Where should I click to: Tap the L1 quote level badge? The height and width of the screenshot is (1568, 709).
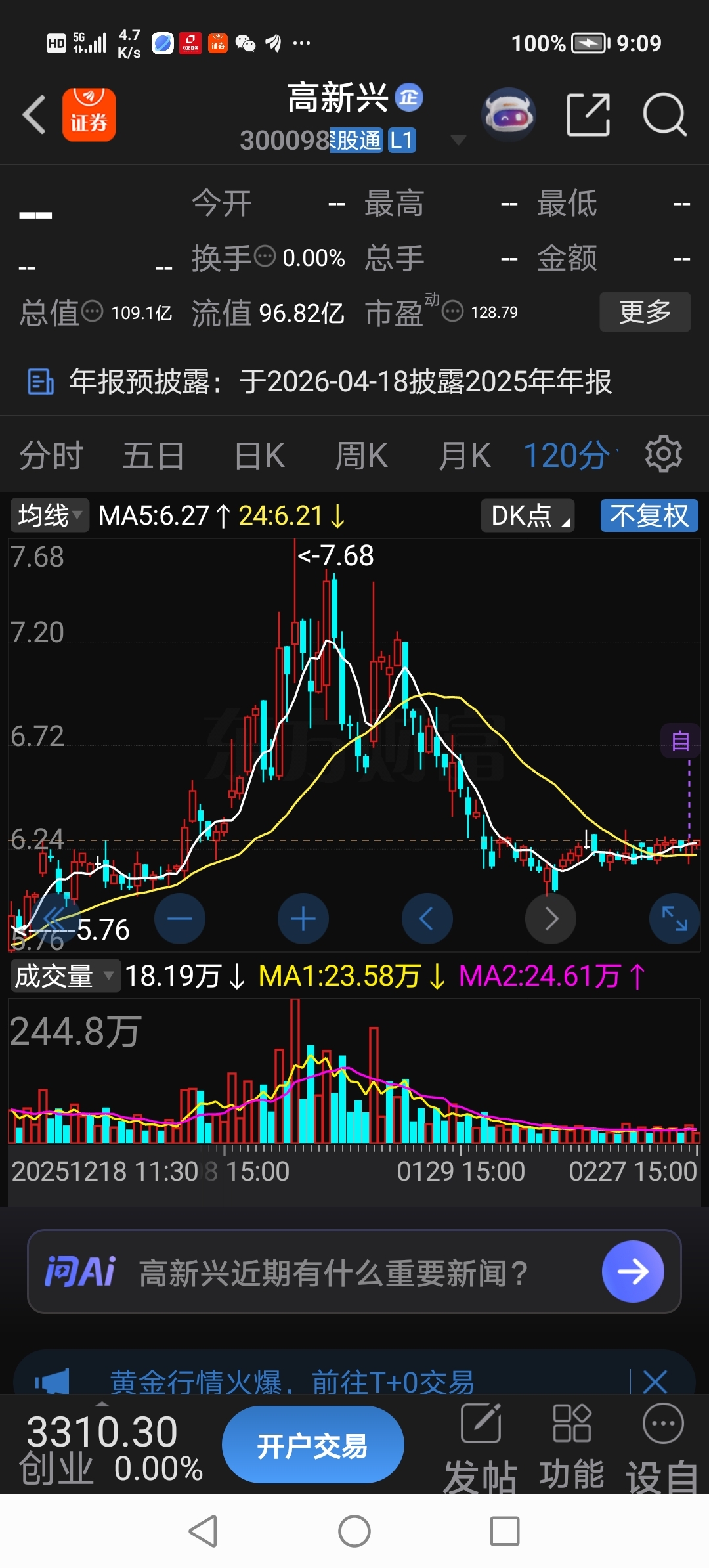point(402,140)
